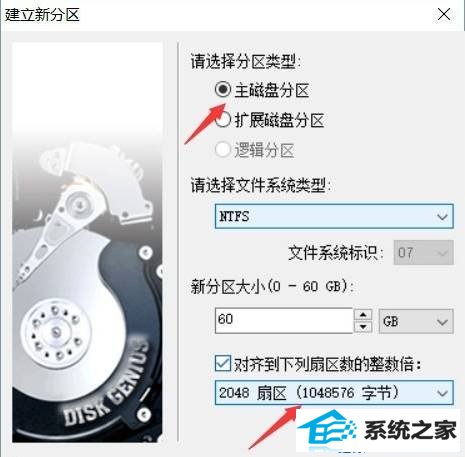
Task: Click the 扩展磁盘分区 label text
Action: pos(279,120)
